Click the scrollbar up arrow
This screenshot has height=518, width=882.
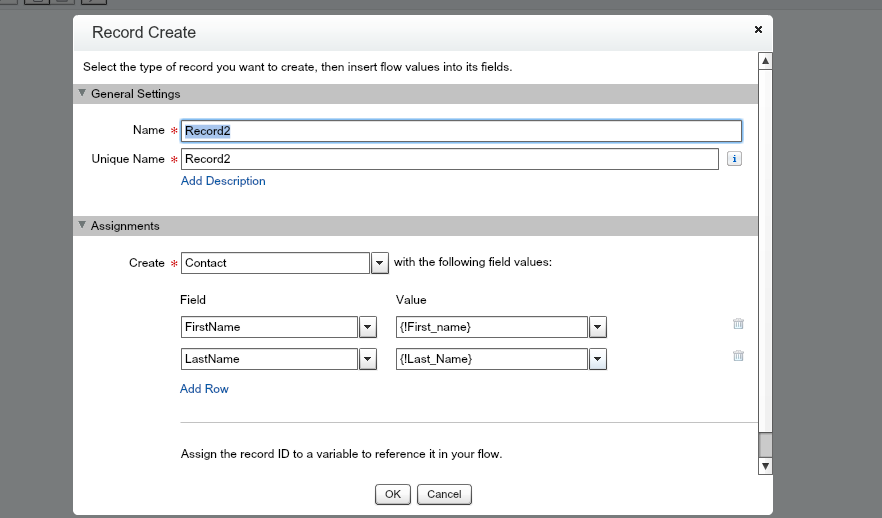click(x=766, y=61)
